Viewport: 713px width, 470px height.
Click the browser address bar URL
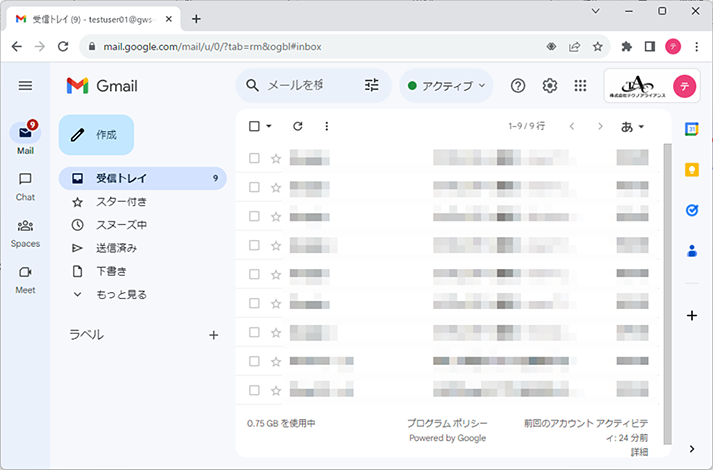click(x=212, y=46)
